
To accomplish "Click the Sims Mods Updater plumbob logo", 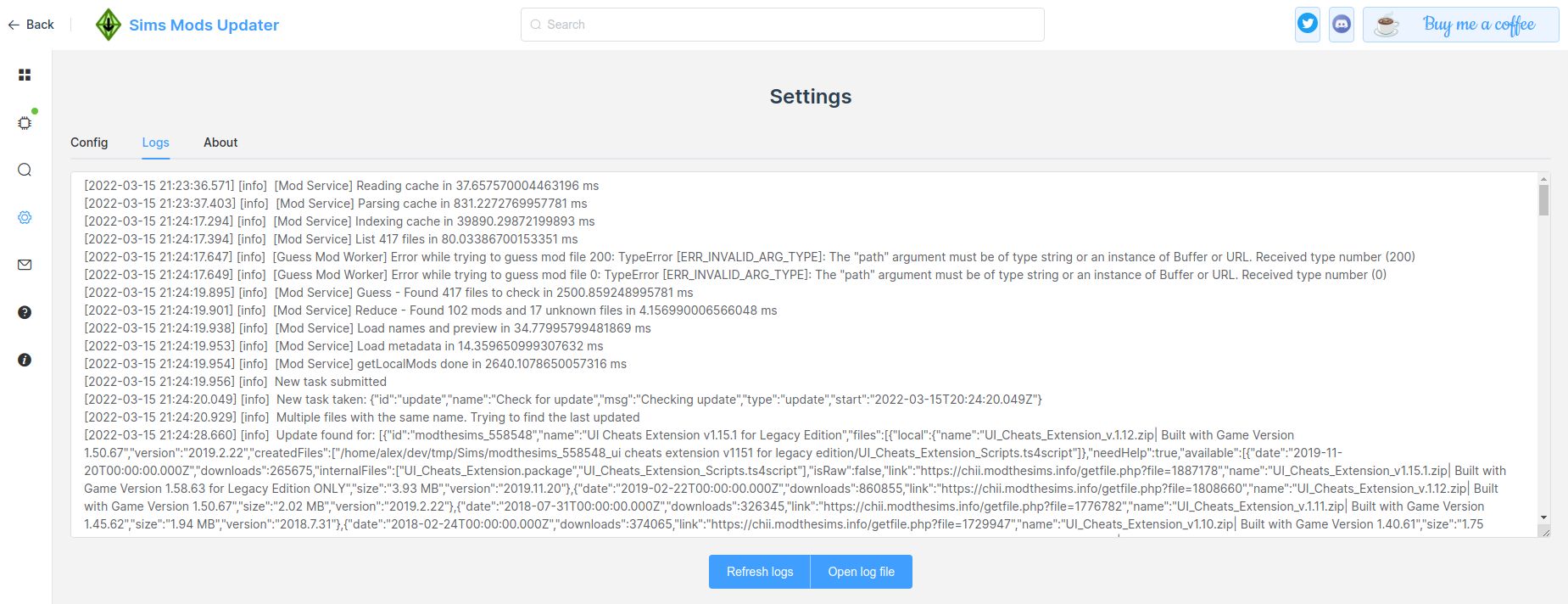I will [109, 25].
